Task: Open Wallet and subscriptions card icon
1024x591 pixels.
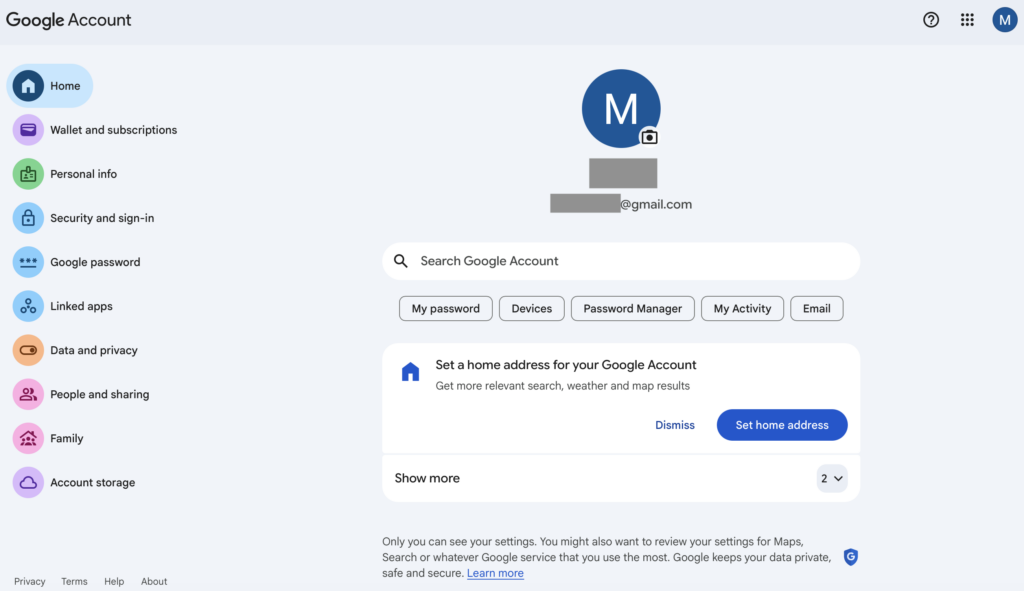Action: (x=28, y=130)
